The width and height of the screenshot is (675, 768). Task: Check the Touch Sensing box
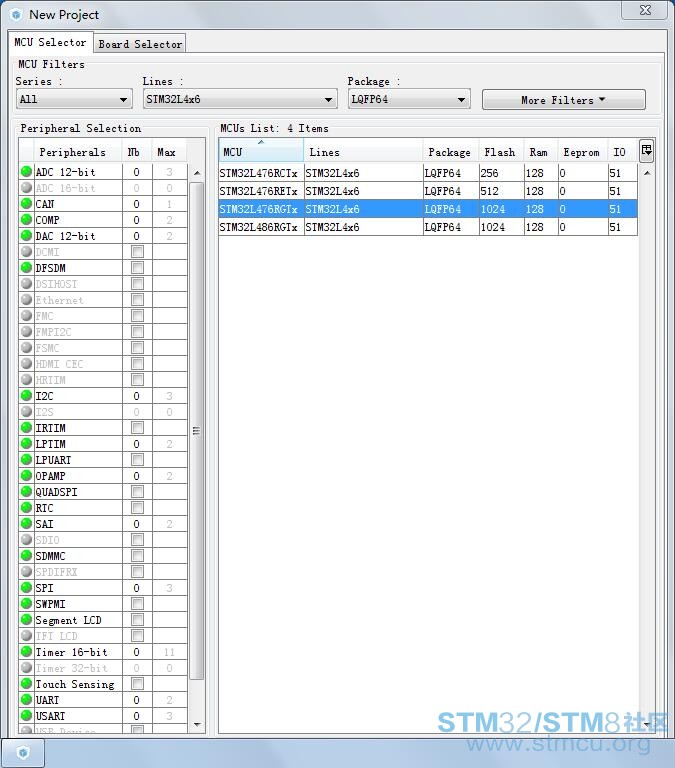pyautogui.click(x=137, y=684)
